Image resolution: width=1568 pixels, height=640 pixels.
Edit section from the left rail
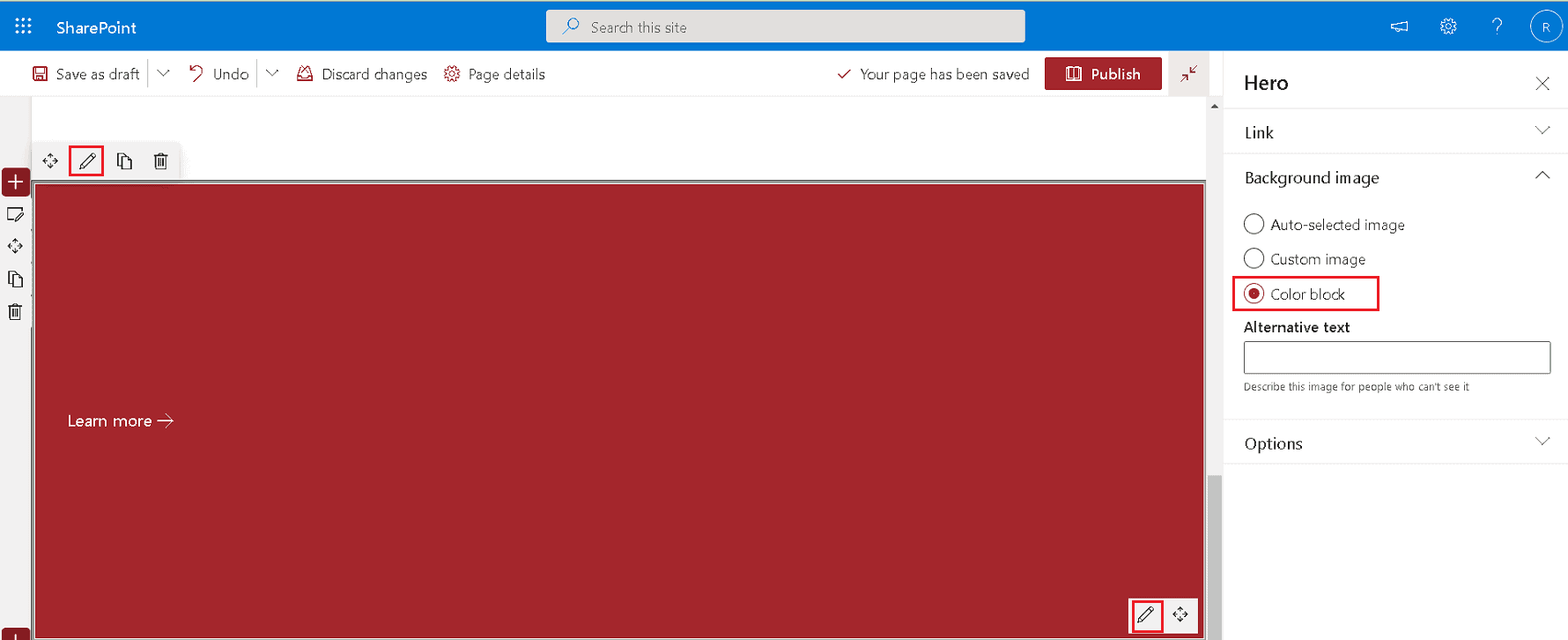15,214
